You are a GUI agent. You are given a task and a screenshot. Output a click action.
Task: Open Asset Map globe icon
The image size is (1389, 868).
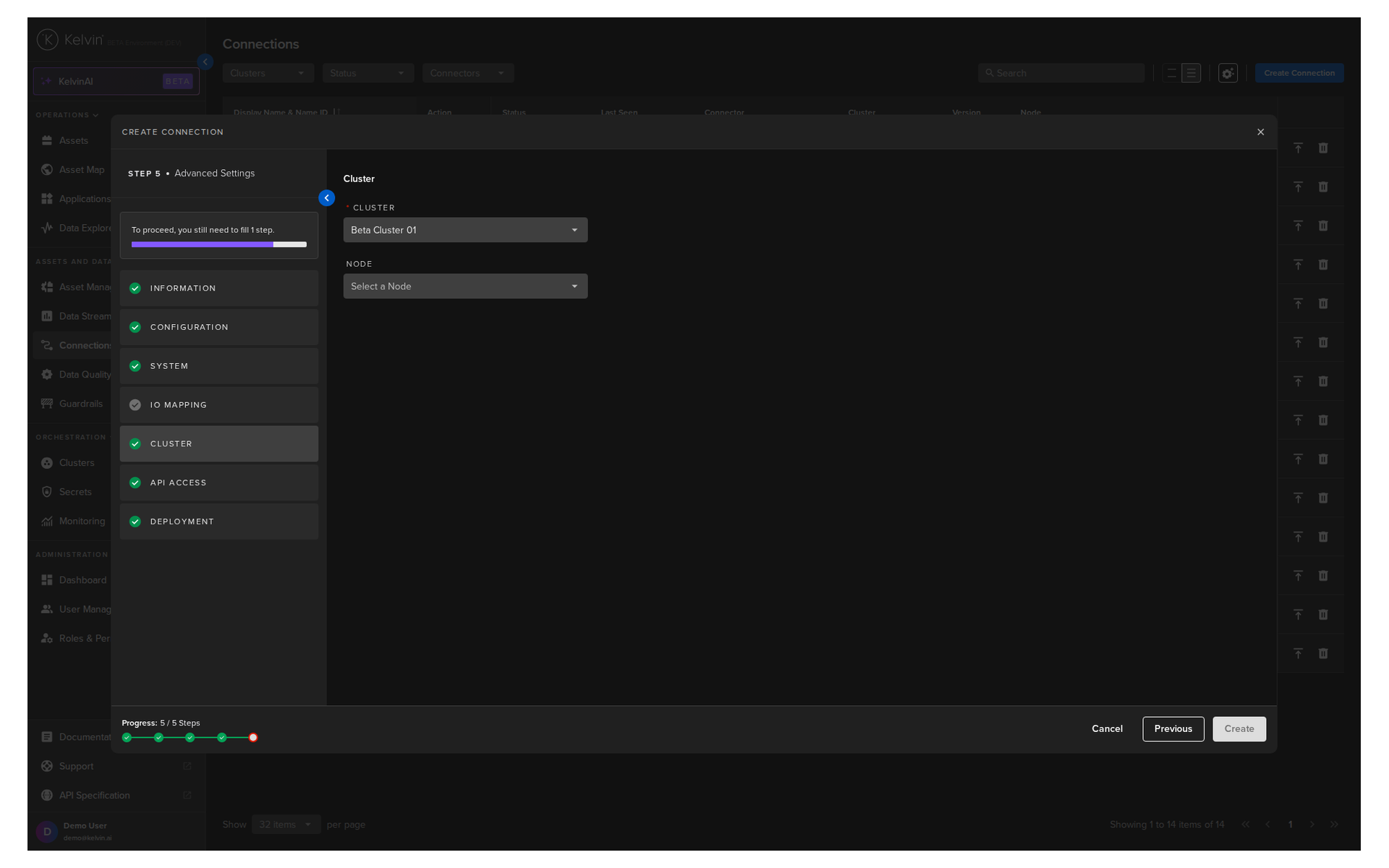point(47,169)
